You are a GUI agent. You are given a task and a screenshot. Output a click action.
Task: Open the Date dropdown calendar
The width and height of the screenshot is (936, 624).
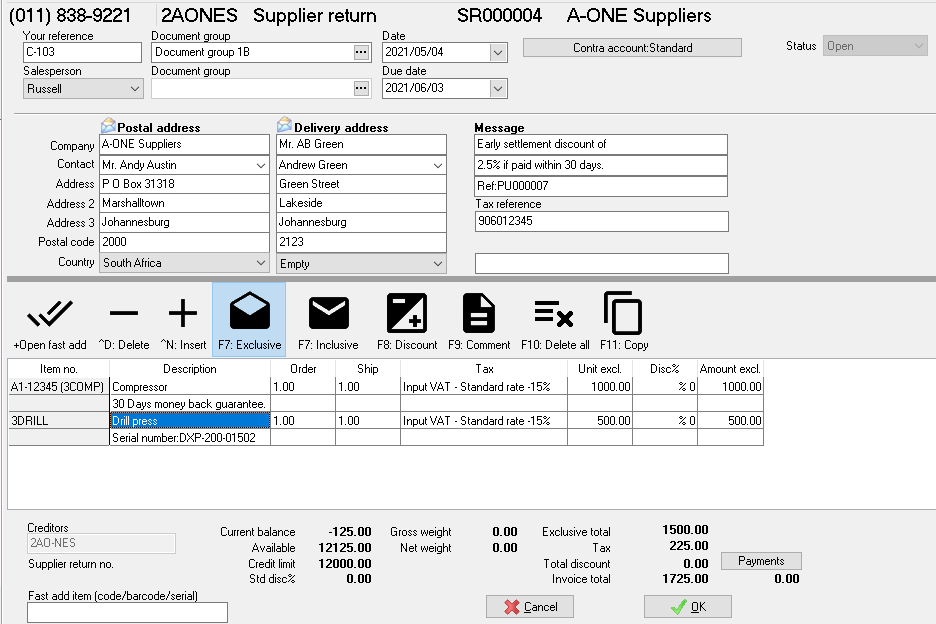coord(498,53)
